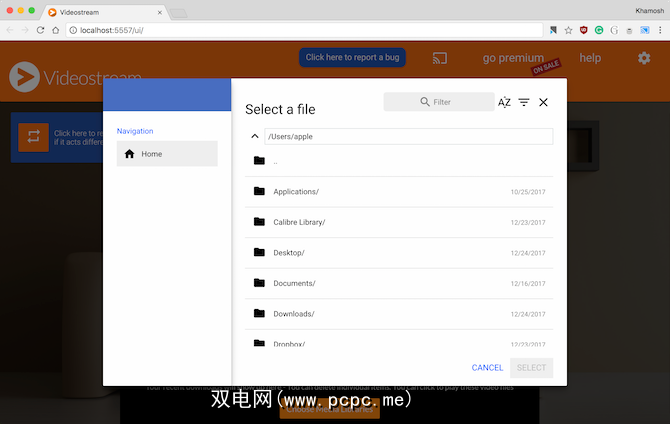Click the folder icon beside '..'
This screenshot has height=424, width=670.
click(259, 160)
